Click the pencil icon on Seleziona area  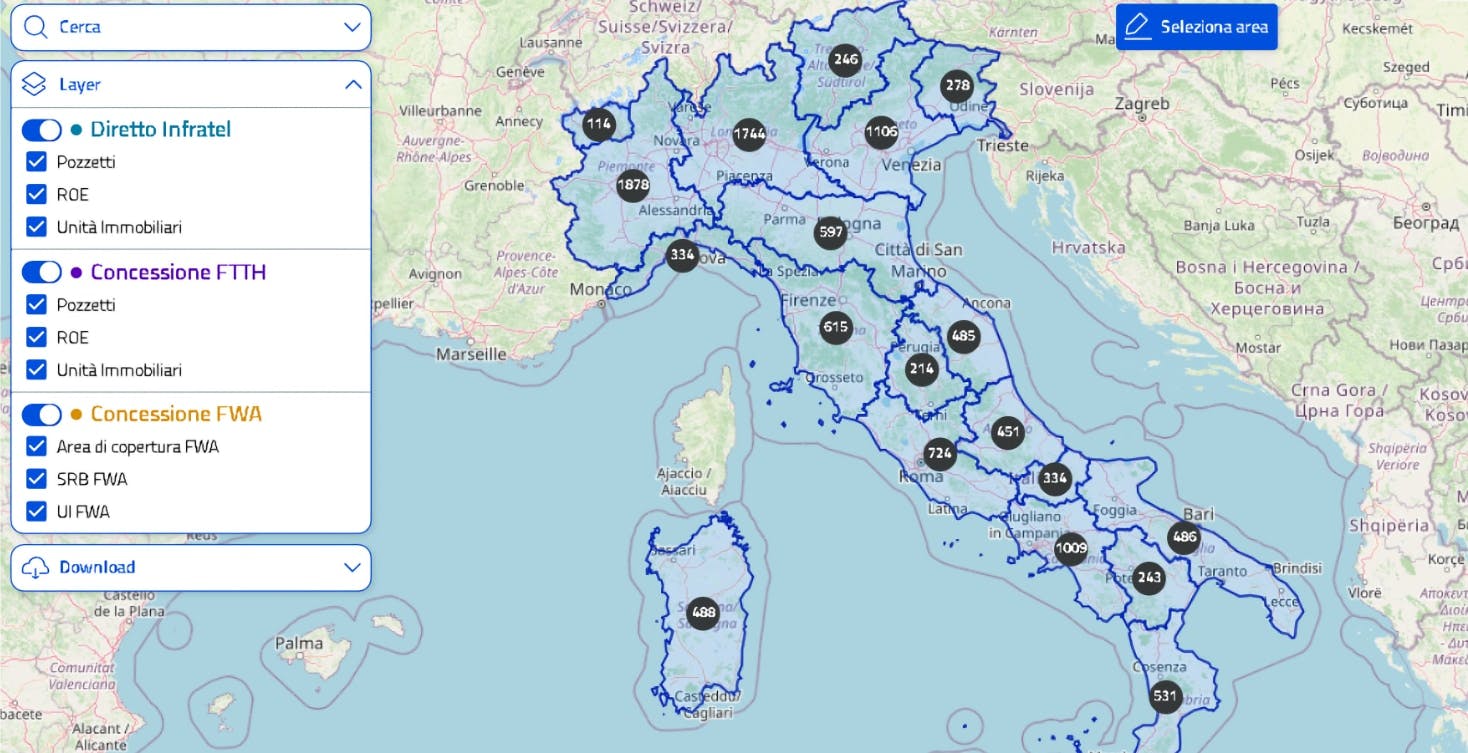(x=1138, y=26)
